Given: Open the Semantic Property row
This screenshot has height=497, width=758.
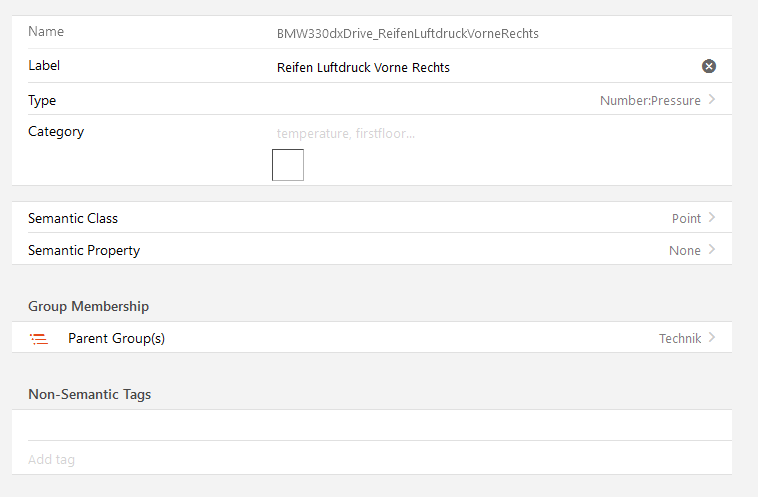Looking at the screenshot, I should pyautogui.click(x=84, y=250).
